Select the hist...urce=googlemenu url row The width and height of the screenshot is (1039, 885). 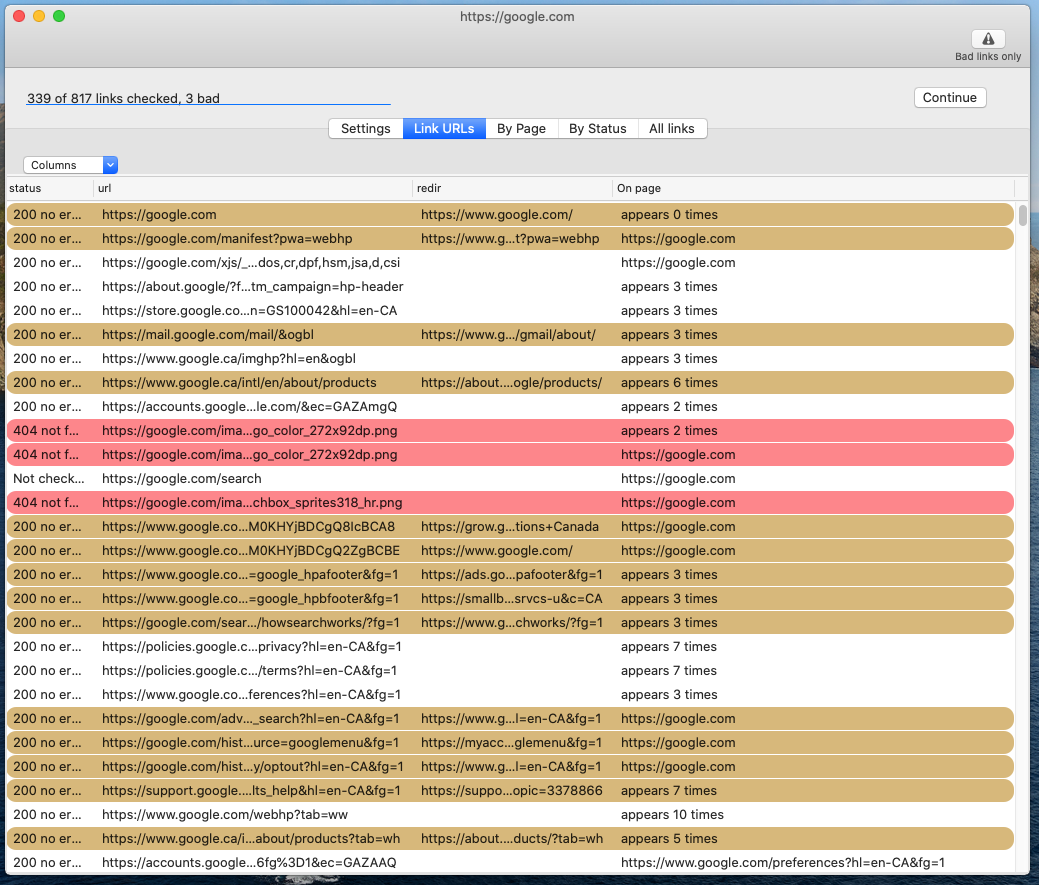click(x=510, y=743)
